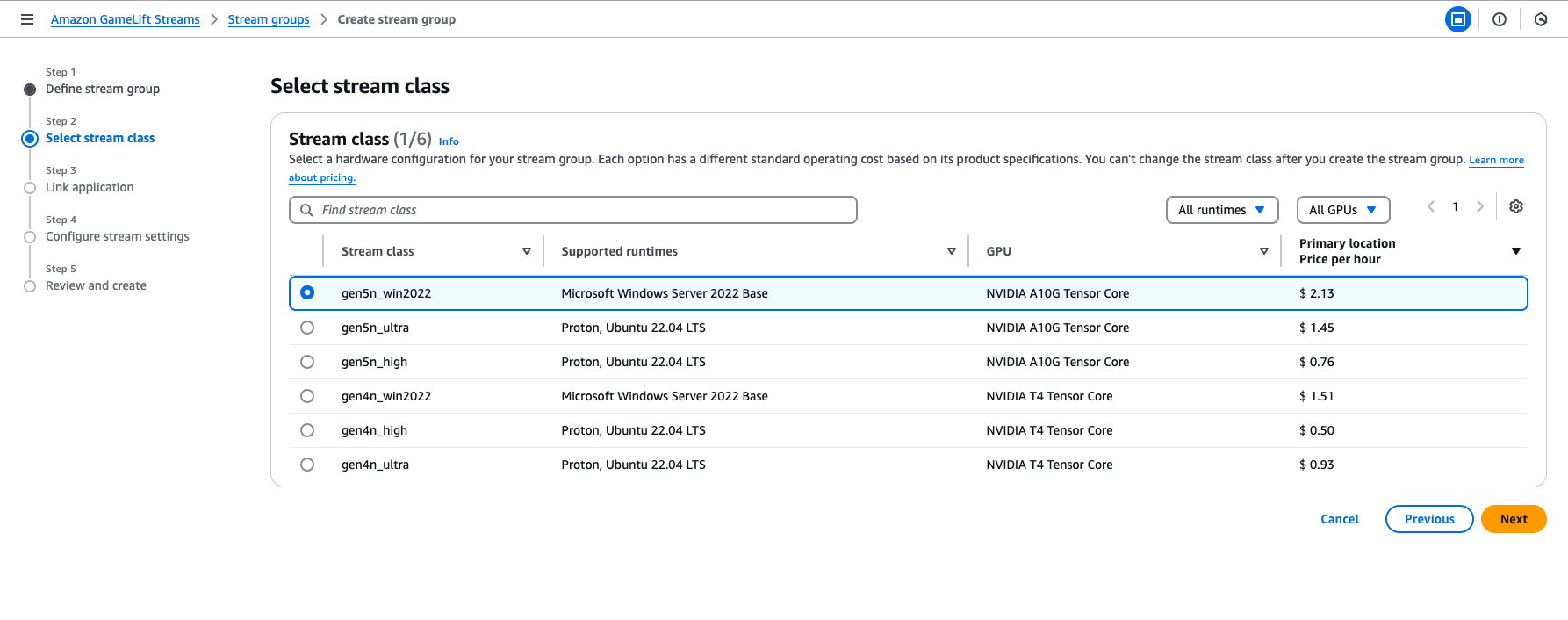Navigate to Stream groups breadcrumb

pos(269,19)
